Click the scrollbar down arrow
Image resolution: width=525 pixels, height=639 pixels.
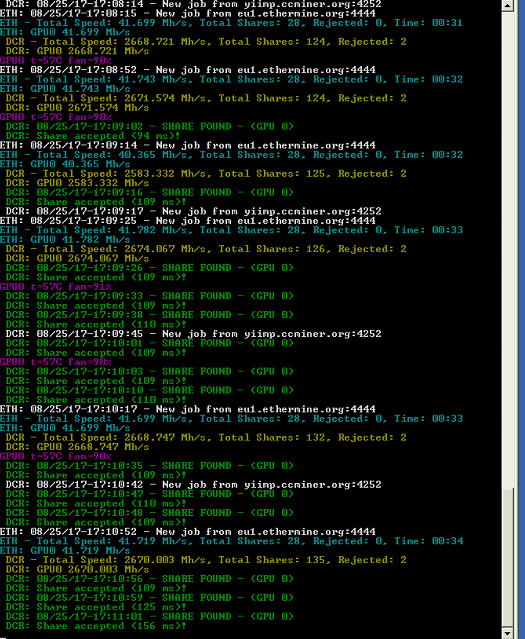(507, 633)
